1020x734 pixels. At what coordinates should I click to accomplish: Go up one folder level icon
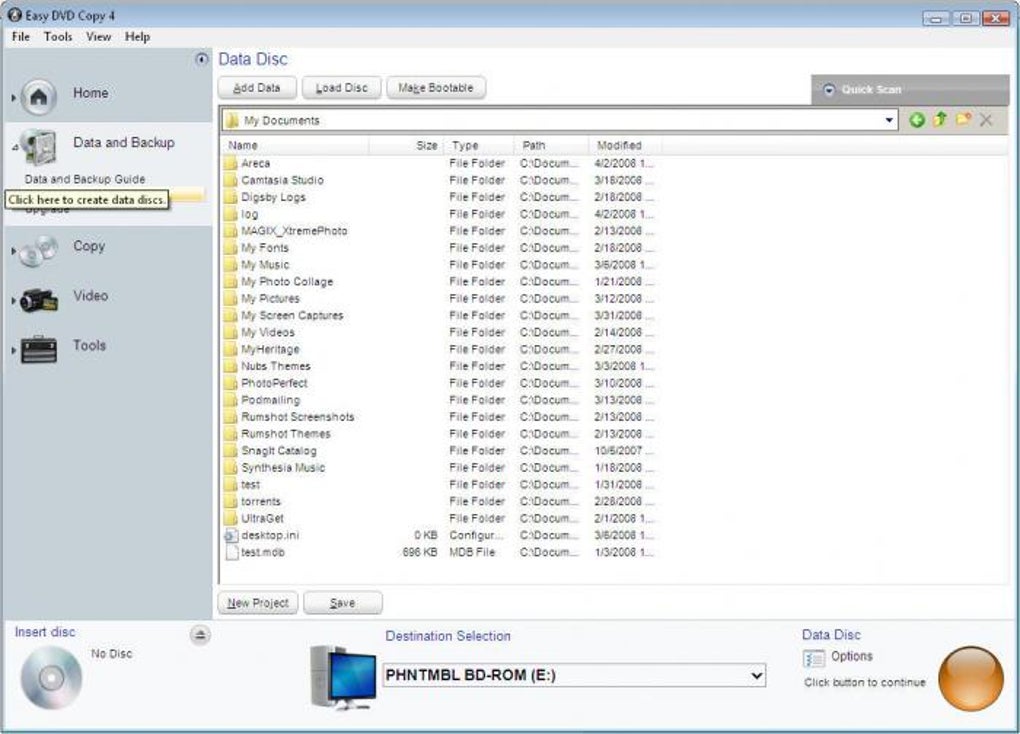[x=940, y=119]
